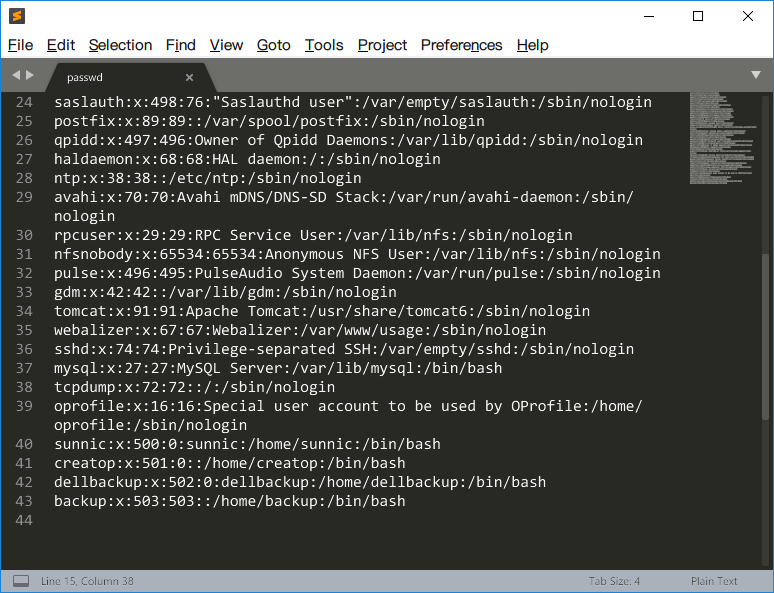Go to next tab with right arrow
This screenshot has height=593, width=774.
tap(30, 75)
